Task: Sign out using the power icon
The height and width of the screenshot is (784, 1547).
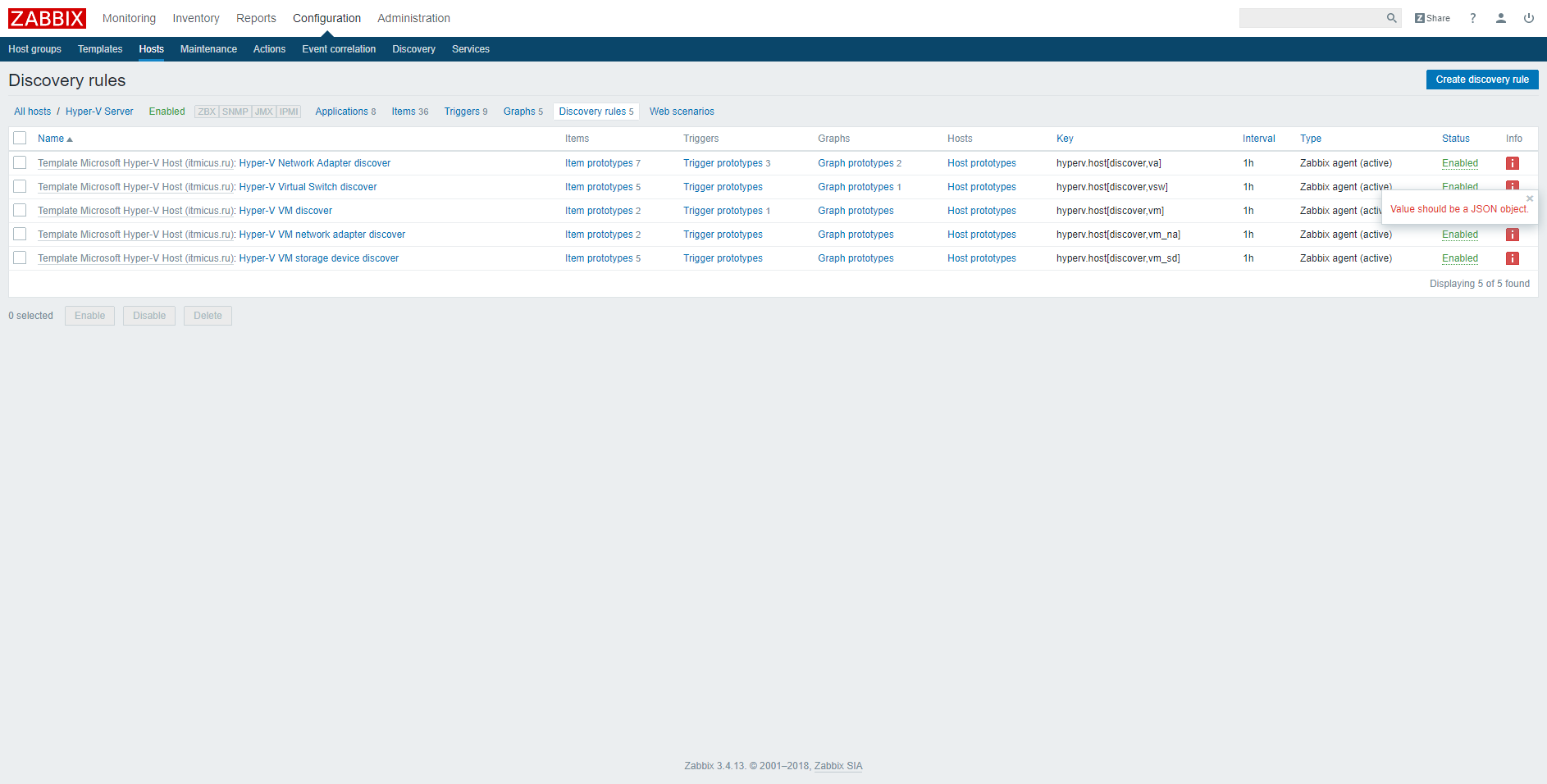Action: coord(1528,17)
